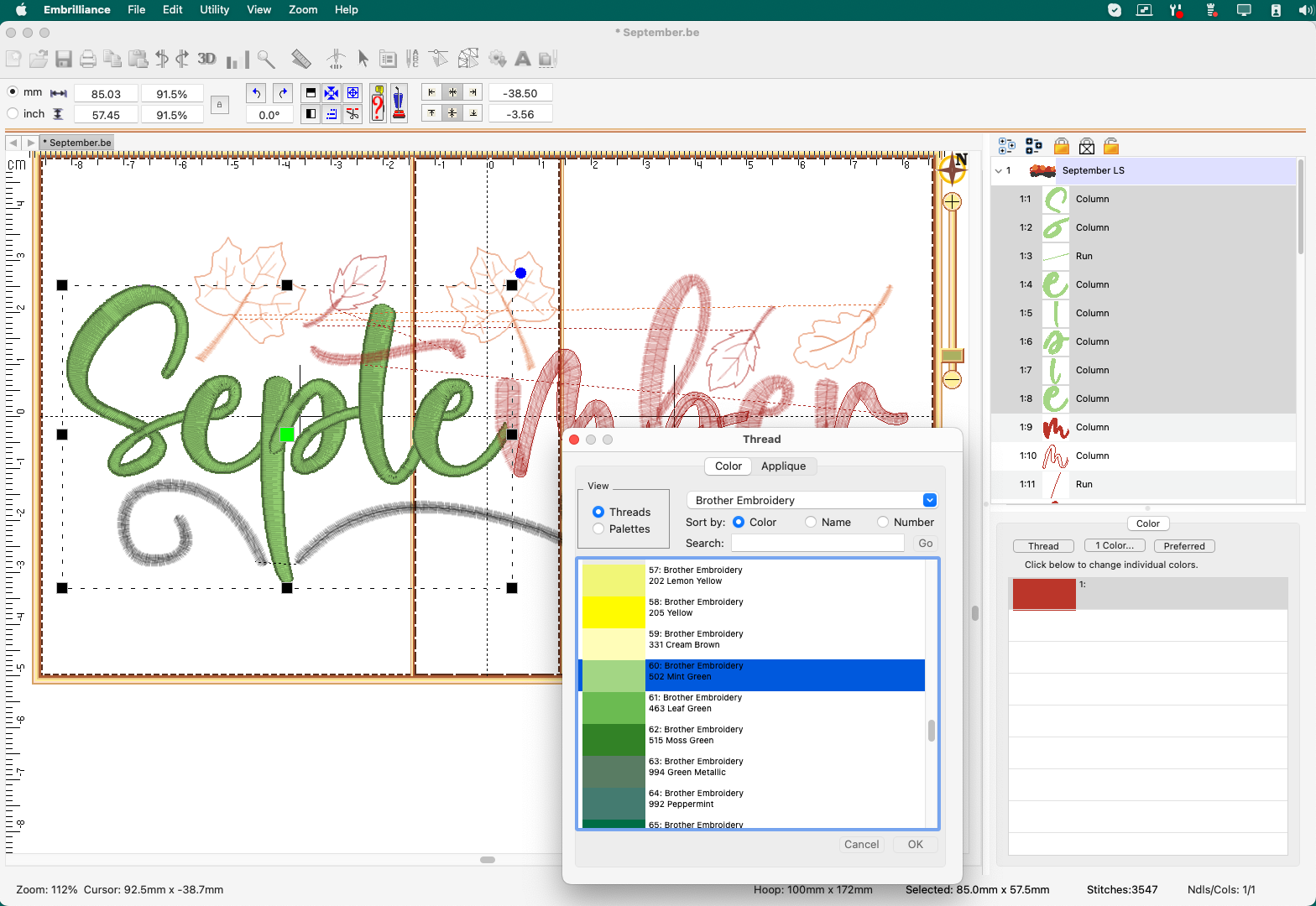Select the ruler measure tool
The image size is (1316, 906).
click(300, 59)
